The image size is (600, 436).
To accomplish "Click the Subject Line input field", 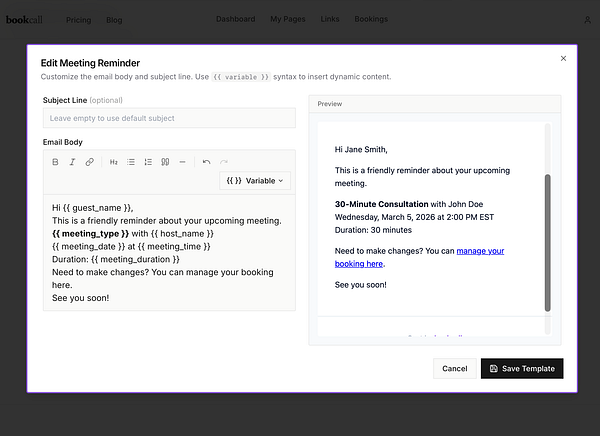I will [x=169, y=118].
